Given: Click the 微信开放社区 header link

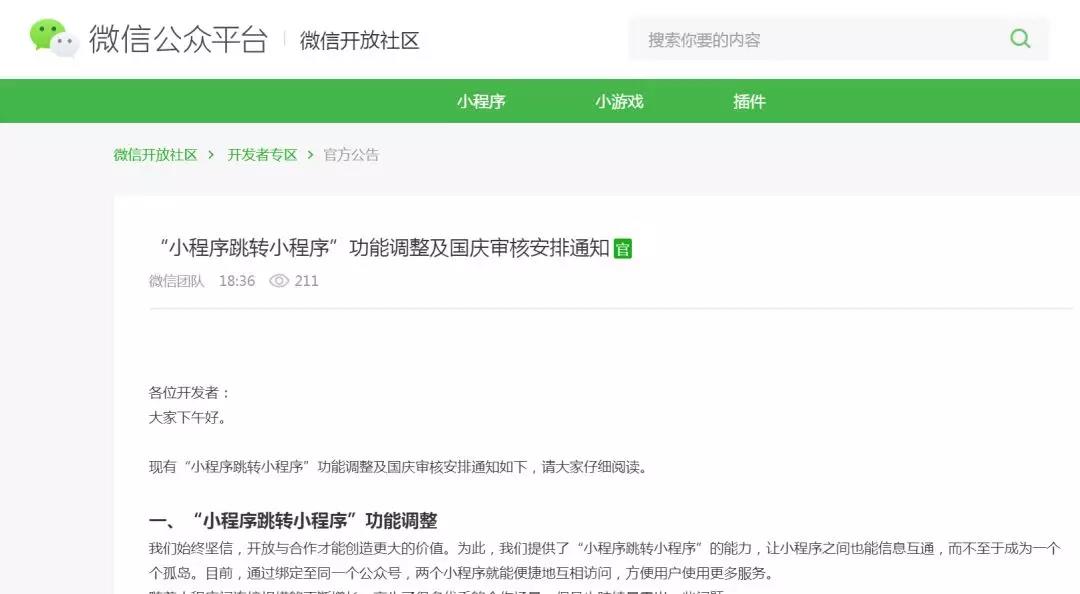Looking at the screenshot, I should coord(360,40).
